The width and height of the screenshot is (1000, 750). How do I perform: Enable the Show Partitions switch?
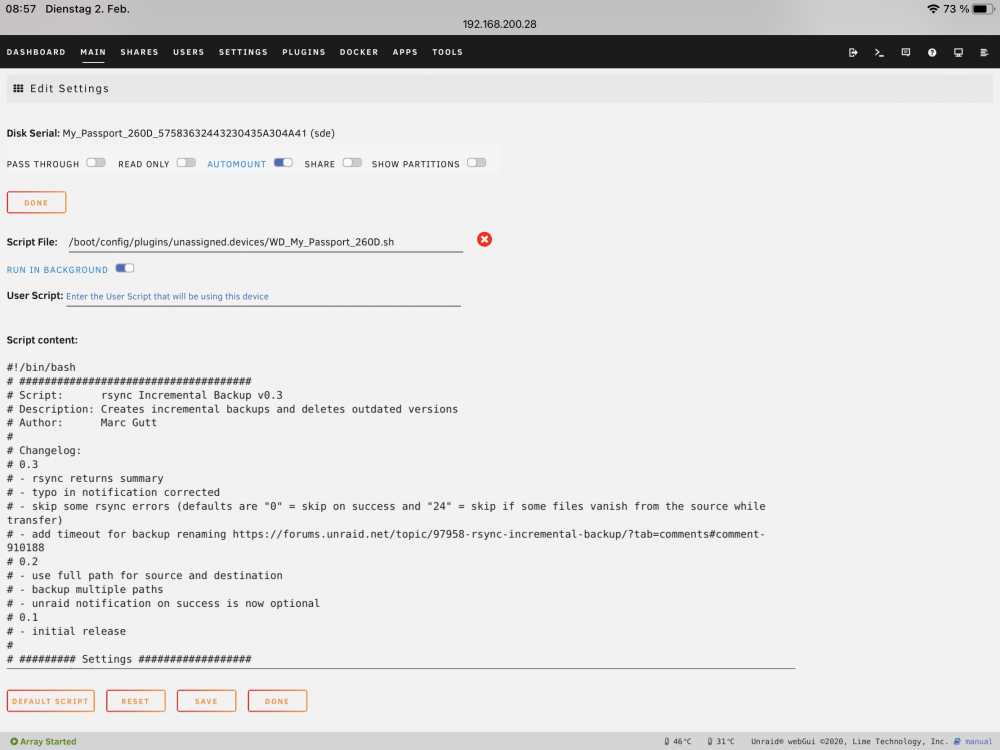coord(476,163)
